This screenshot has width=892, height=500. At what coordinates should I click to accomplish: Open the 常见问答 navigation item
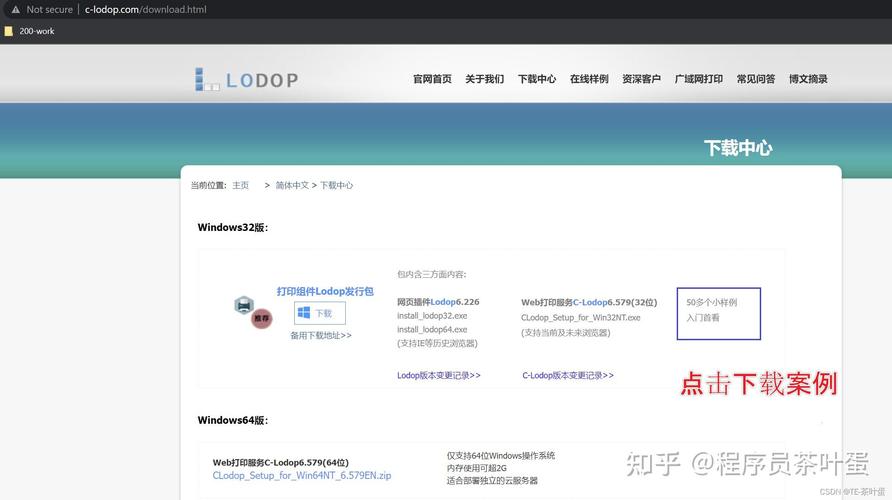756,79
